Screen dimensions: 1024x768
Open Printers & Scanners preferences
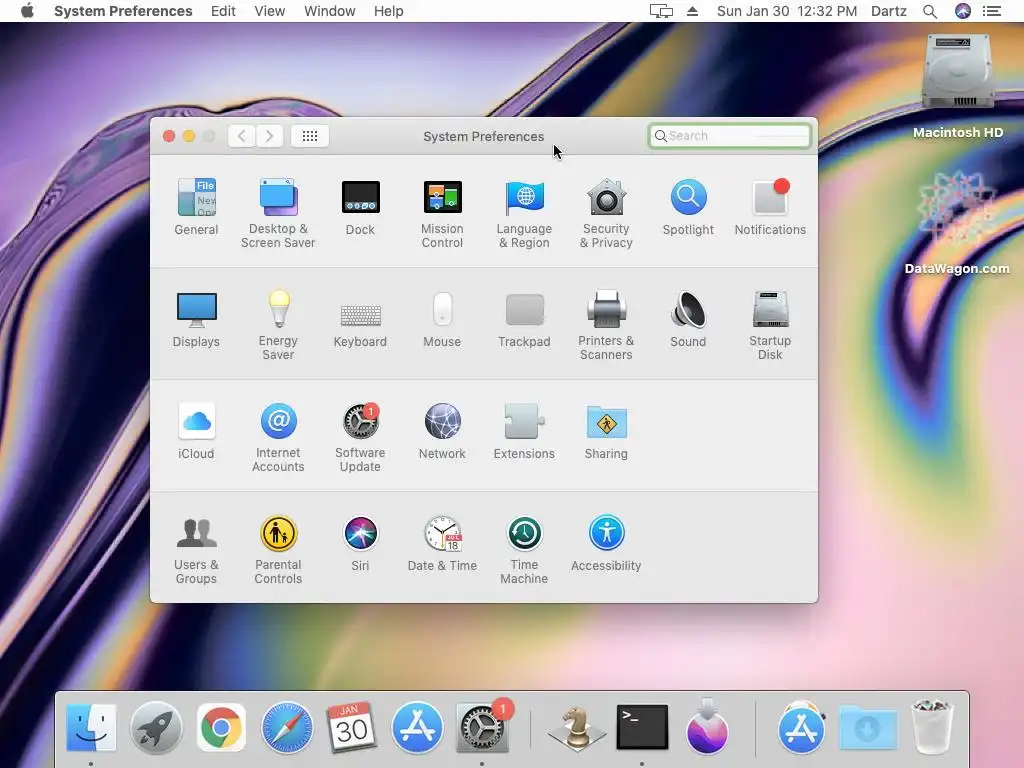click(x=606, y=325)
